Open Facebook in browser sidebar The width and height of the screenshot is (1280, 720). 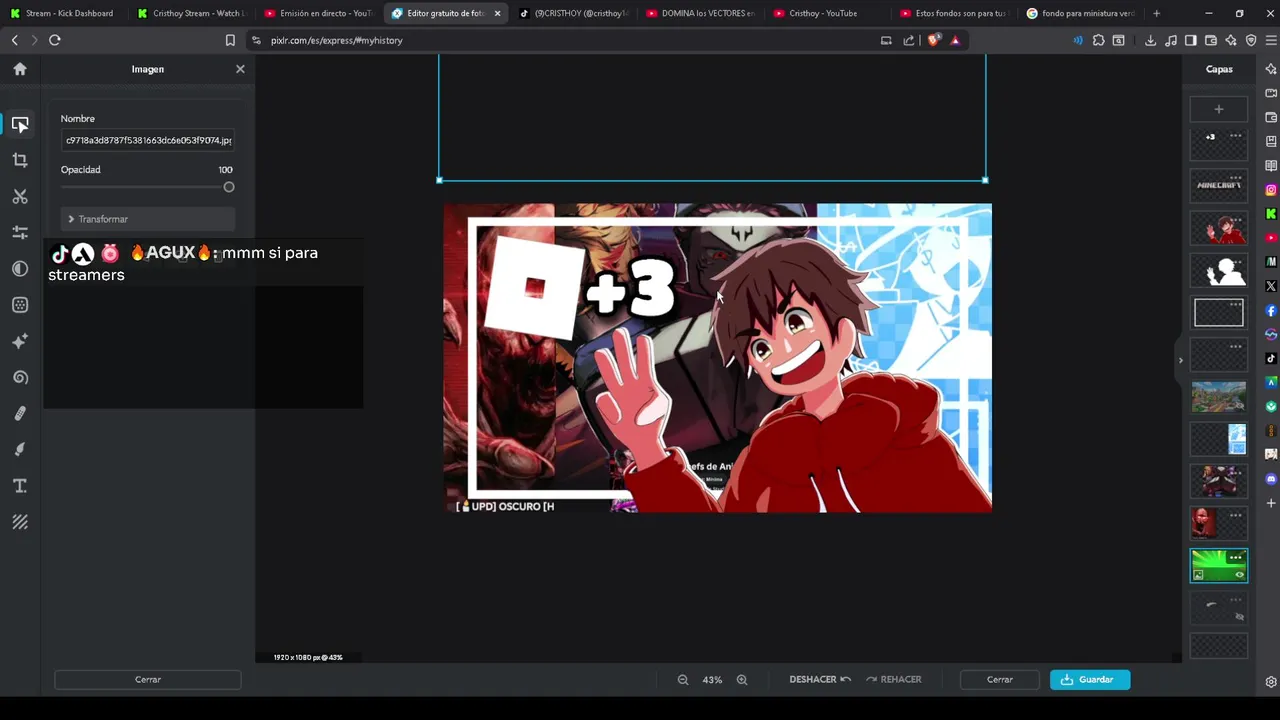(1271, 311)
